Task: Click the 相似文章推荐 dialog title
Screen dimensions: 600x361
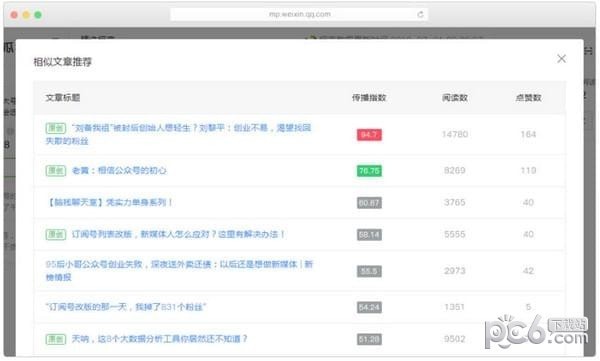Action: coord(63,62)
